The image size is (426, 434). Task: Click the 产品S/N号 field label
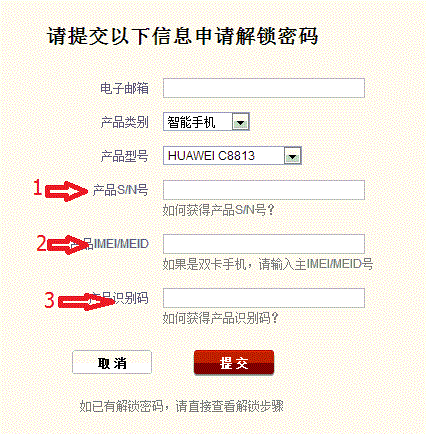tap(120, 190)
